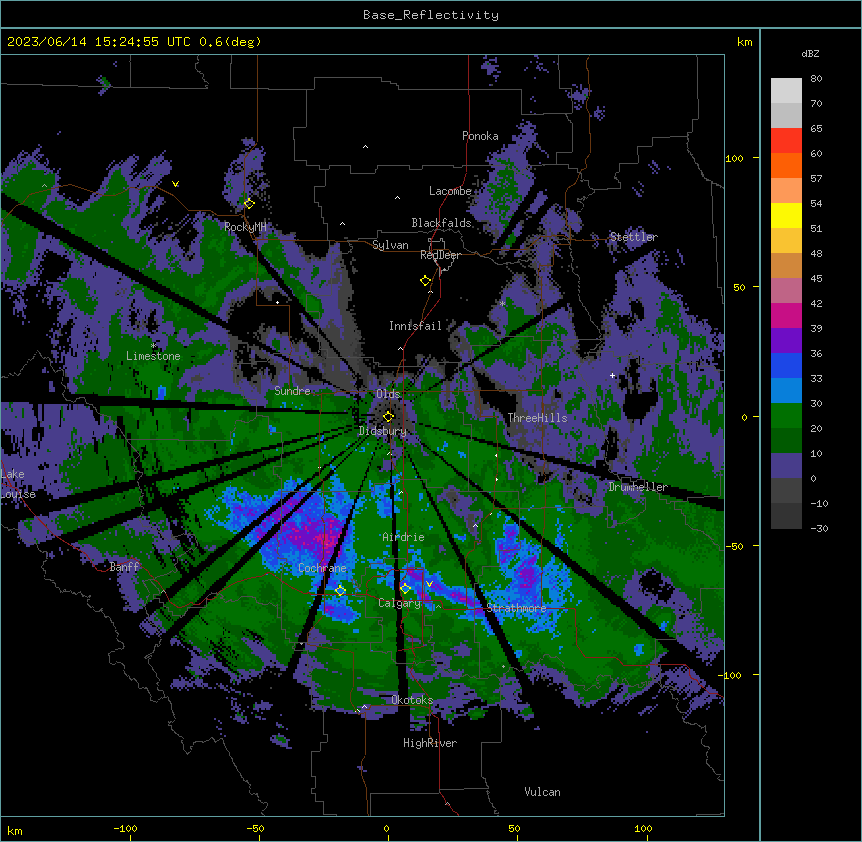Select the yellow radar site diamond between Olds and Didsbury

388,416
